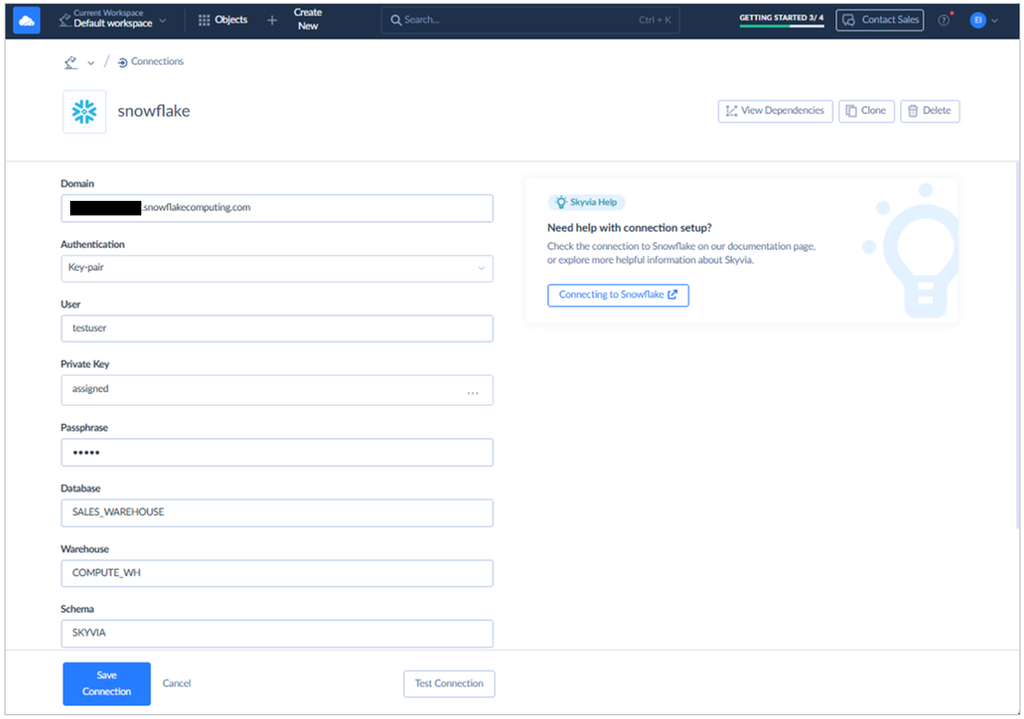1024x719 pixels.
Task: Open the Objects grid menu
Action: [223, 20]
